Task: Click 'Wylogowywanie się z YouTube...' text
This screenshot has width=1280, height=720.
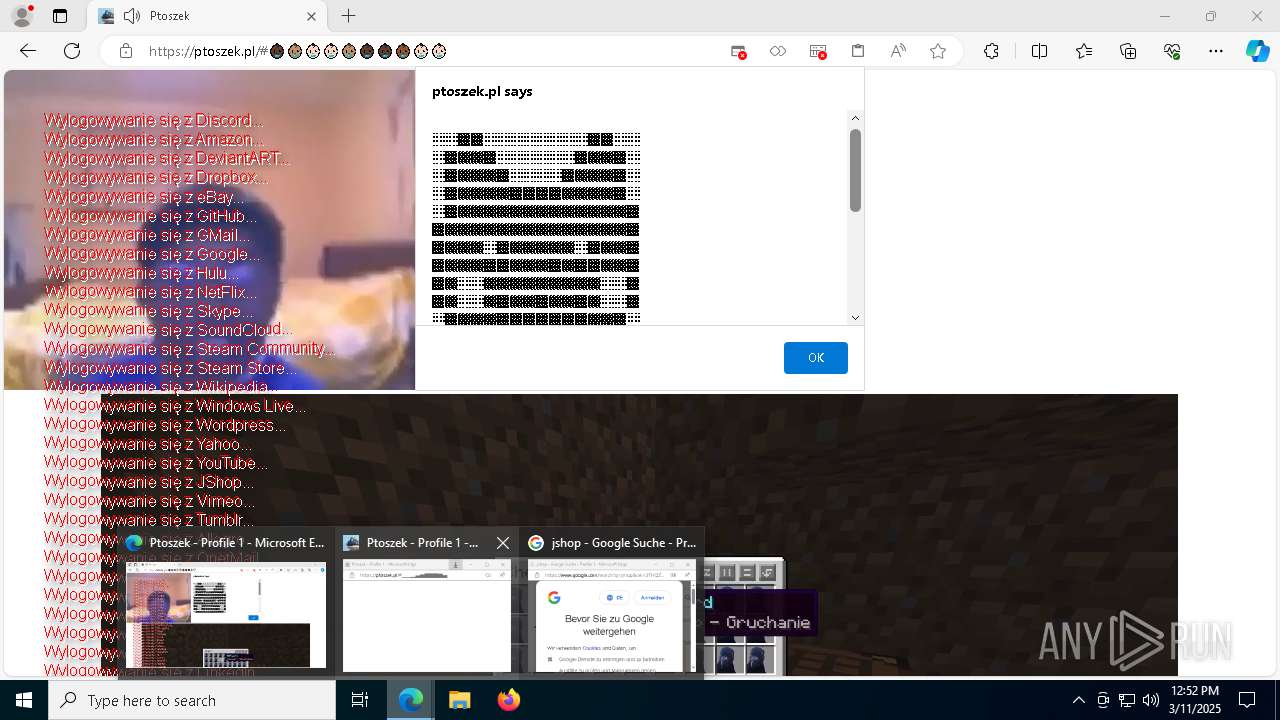Action: pos(156,463)
